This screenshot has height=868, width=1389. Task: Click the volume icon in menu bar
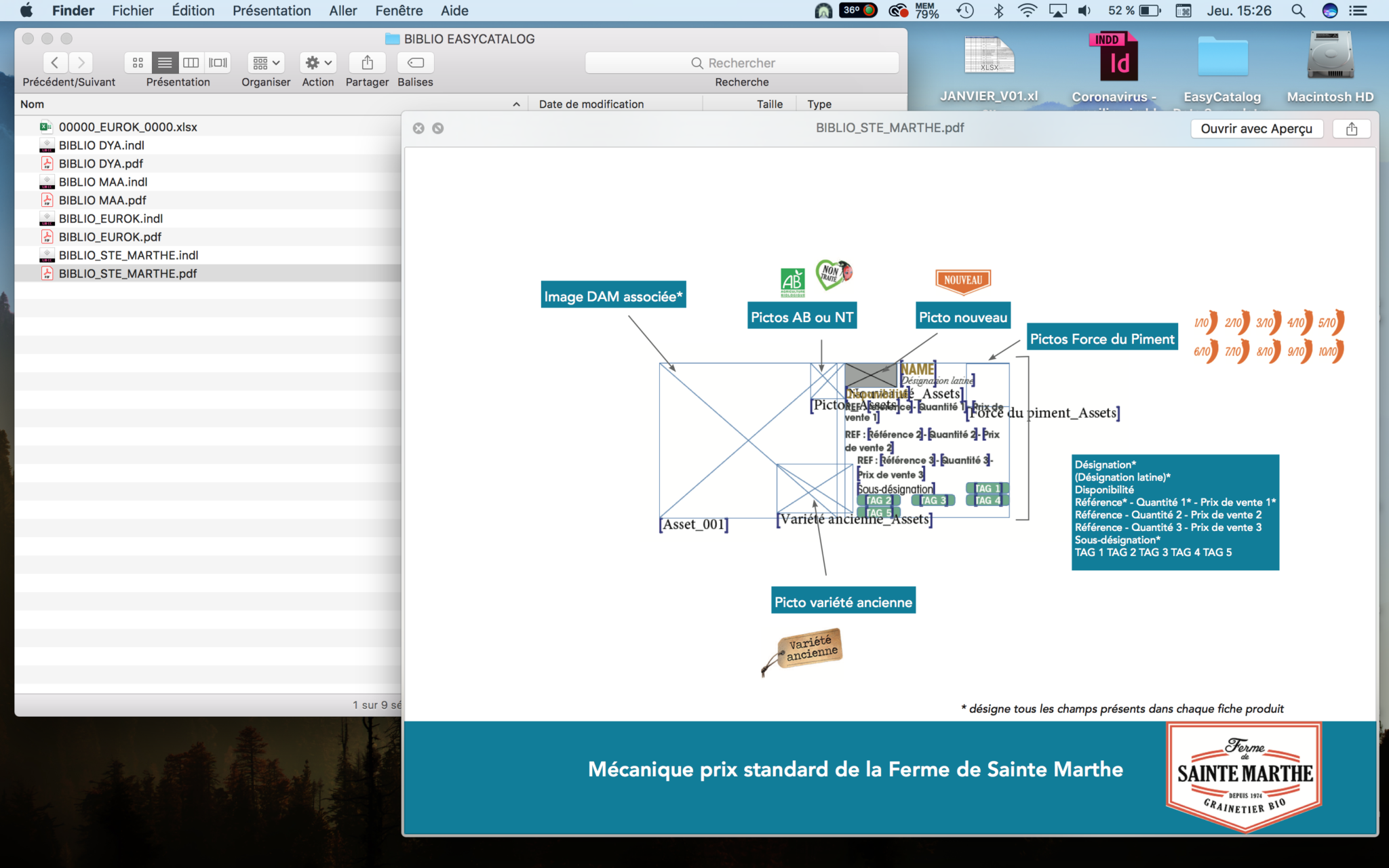point(1085,10)
